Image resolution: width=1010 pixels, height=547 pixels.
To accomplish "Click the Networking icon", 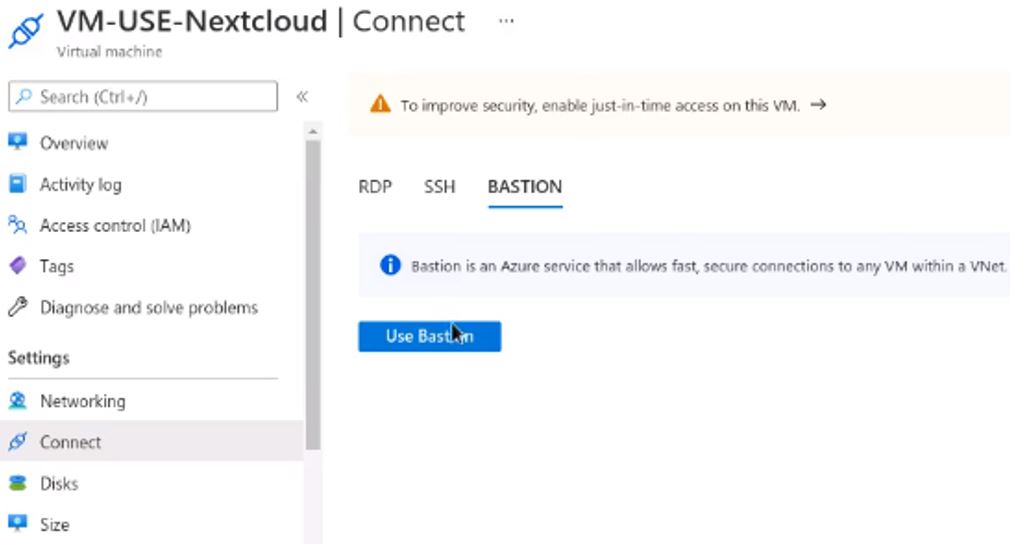I will point(17,401).
